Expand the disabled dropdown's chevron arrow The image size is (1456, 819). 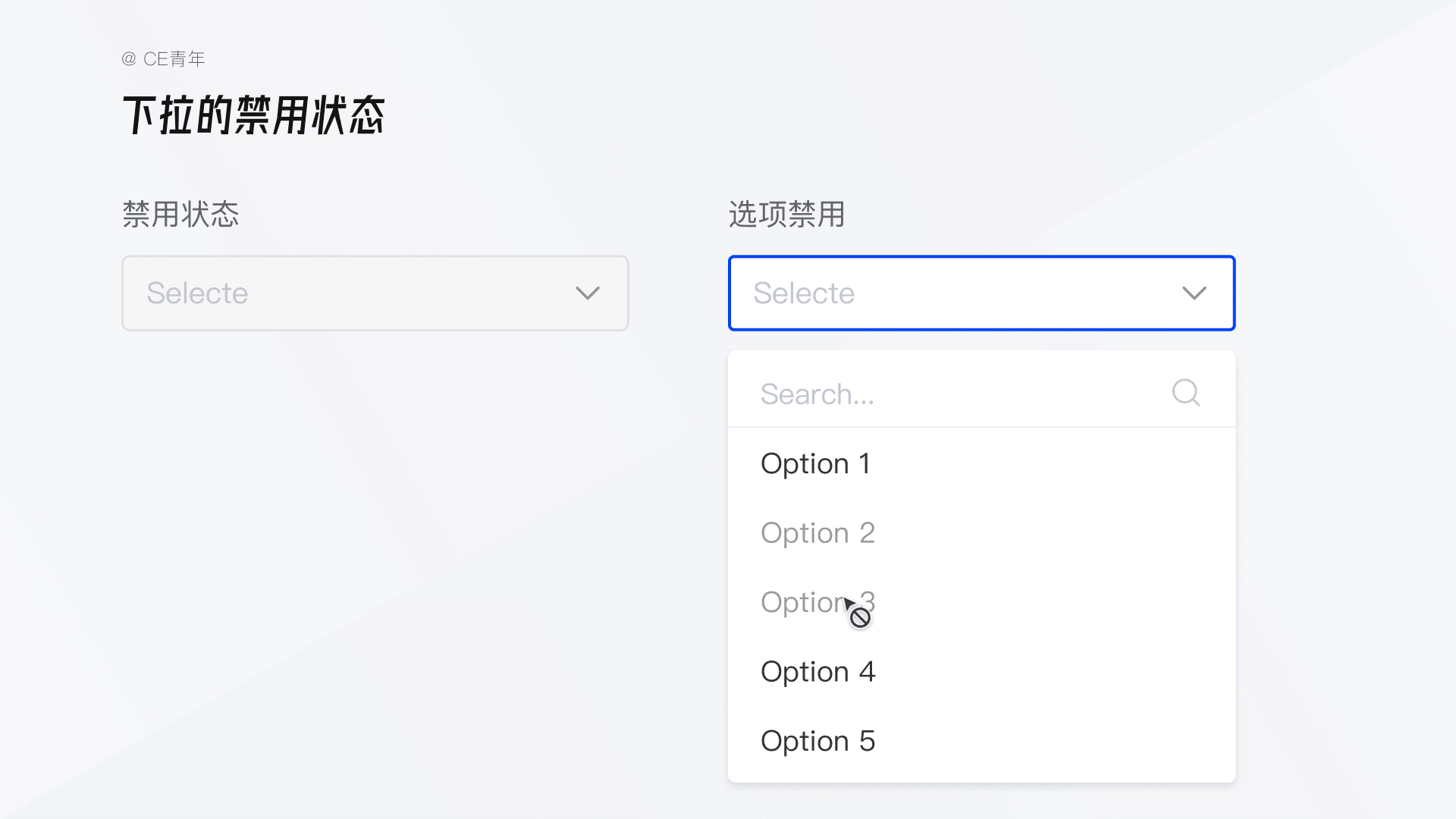[588, 293]
